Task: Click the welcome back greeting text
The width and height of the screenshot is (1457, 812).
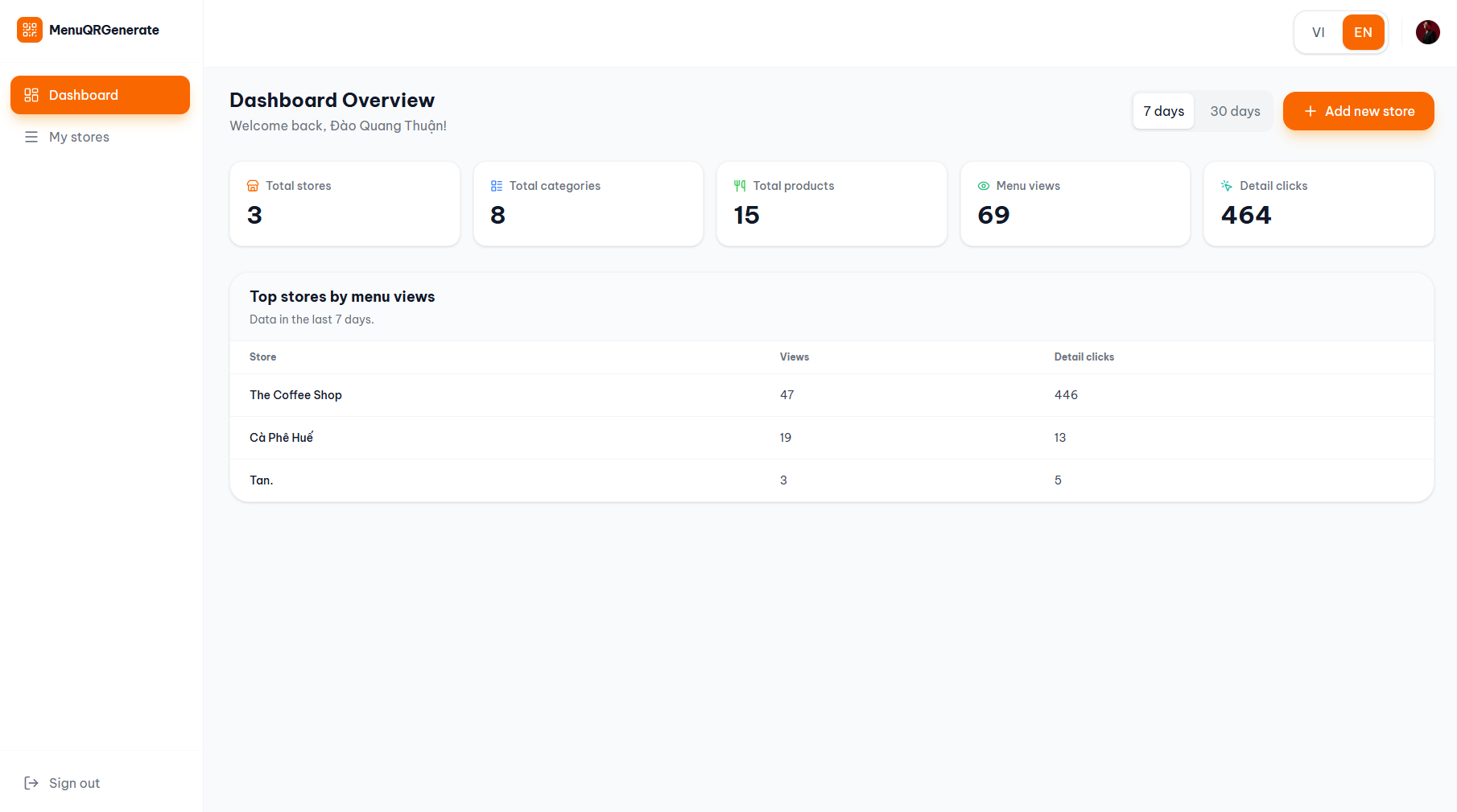Action: coord(338,126)
